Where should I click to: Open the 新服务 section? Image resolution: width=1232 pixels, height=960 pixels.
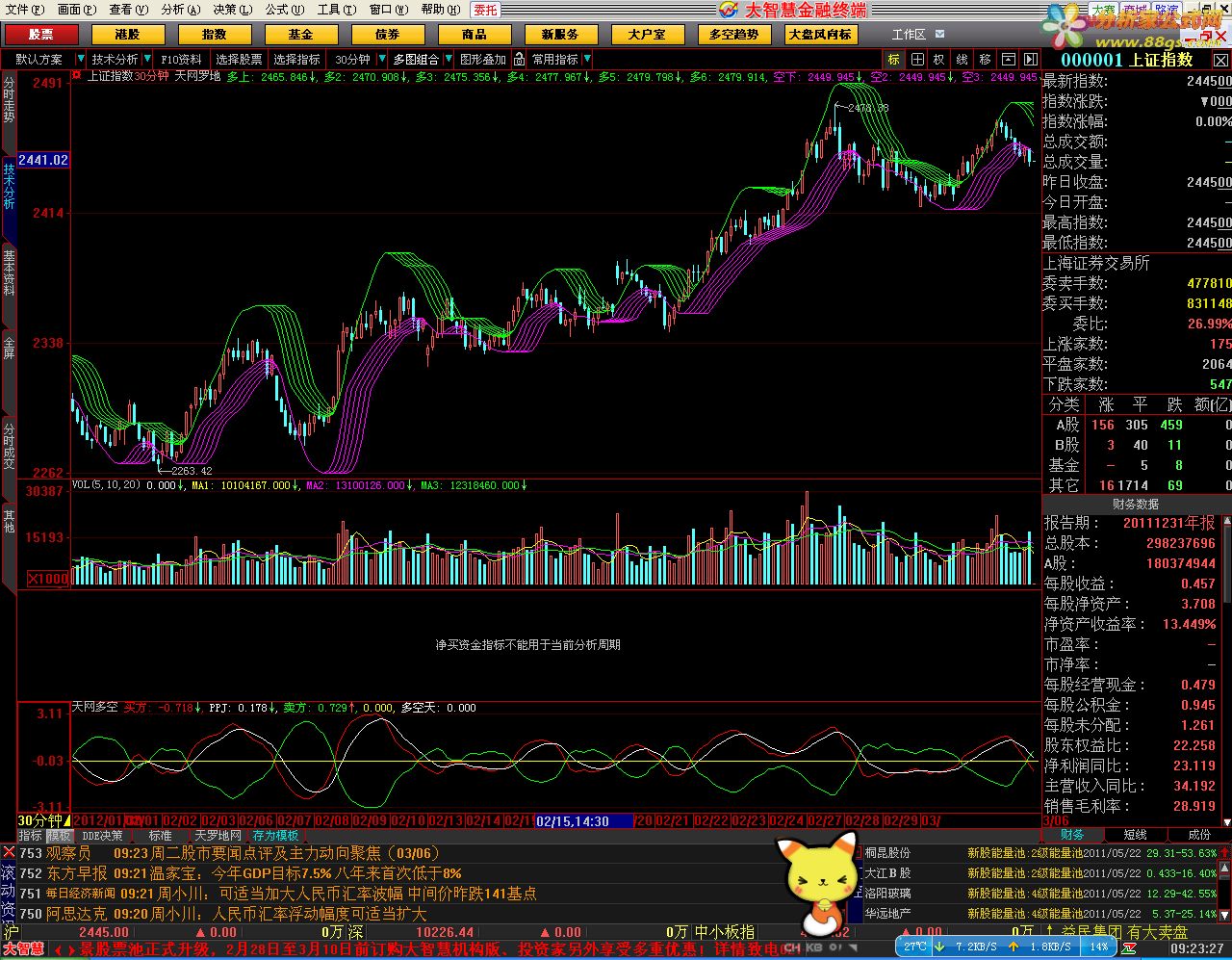coord(560,34)
